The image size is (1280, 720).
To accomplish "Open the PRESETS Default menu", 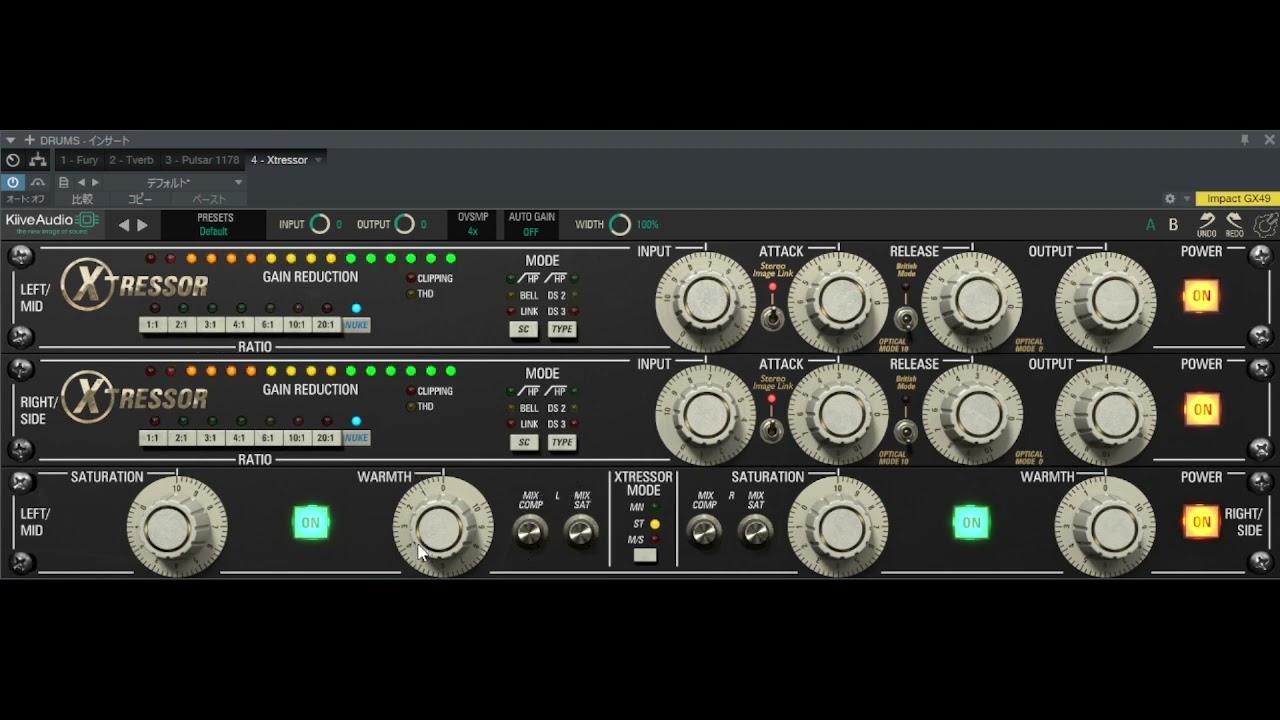I will (x=214, y=225).
